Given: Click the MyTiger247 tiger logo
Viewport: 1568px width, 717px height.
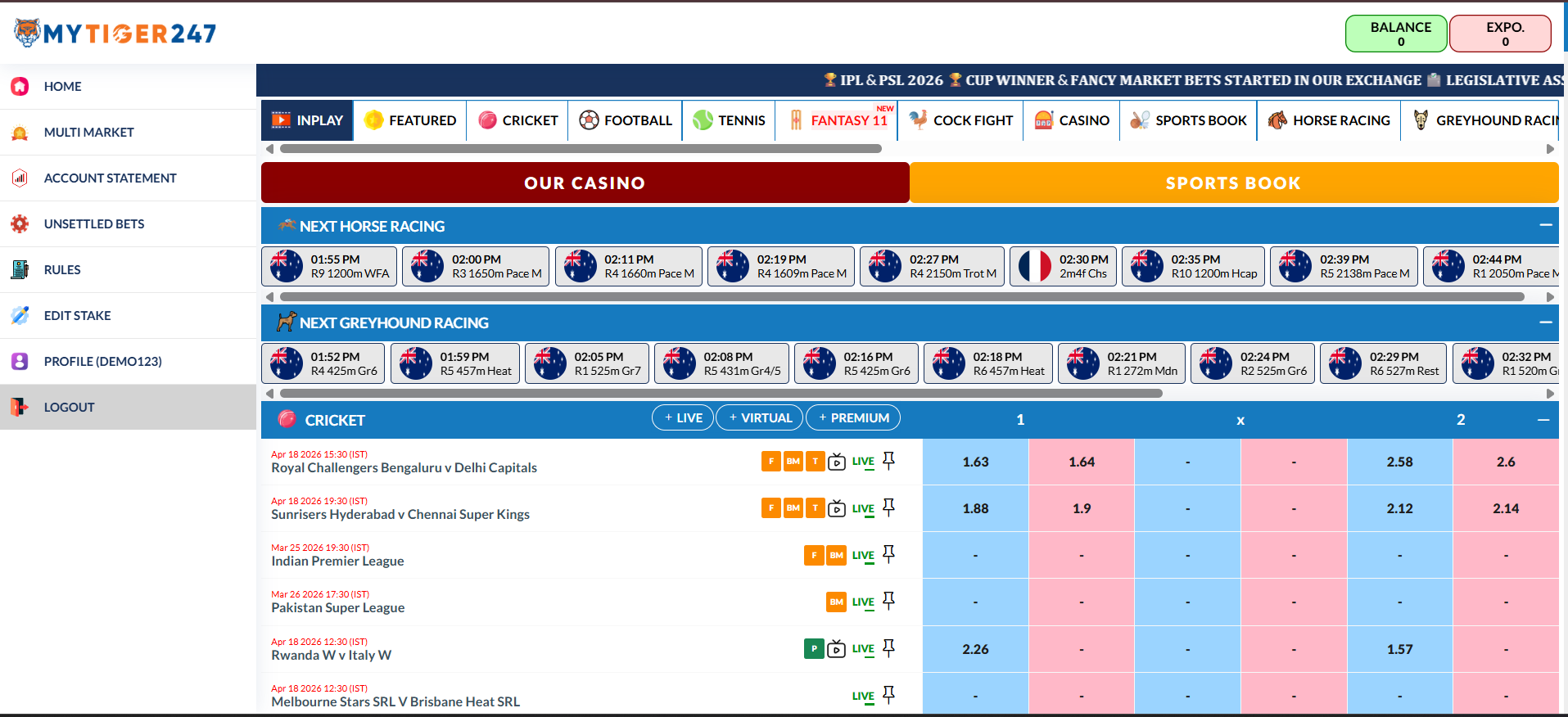Looking at the screenshot, I should (115, 33).
